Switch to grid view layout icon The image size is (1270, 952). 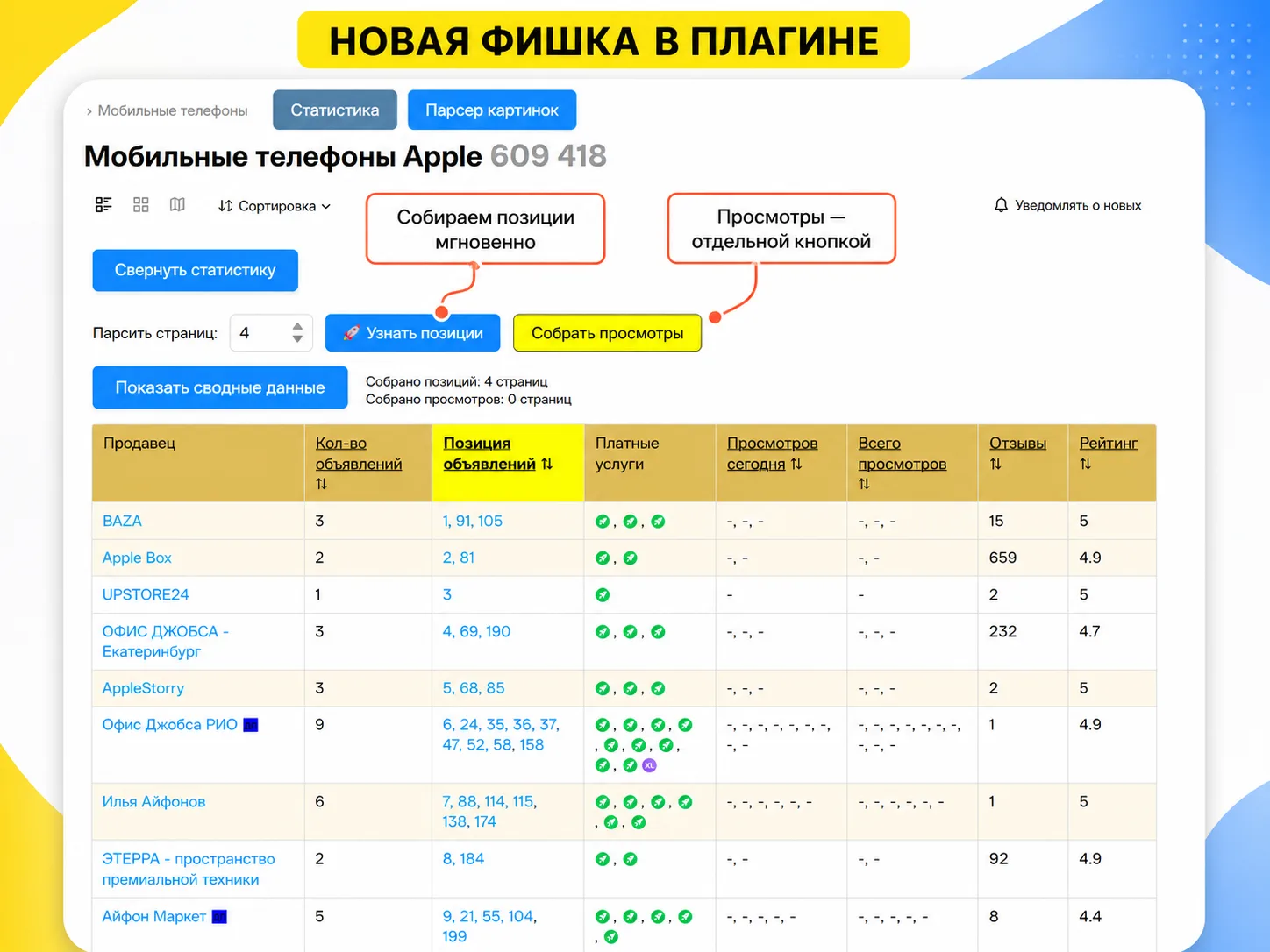[140, 204]
